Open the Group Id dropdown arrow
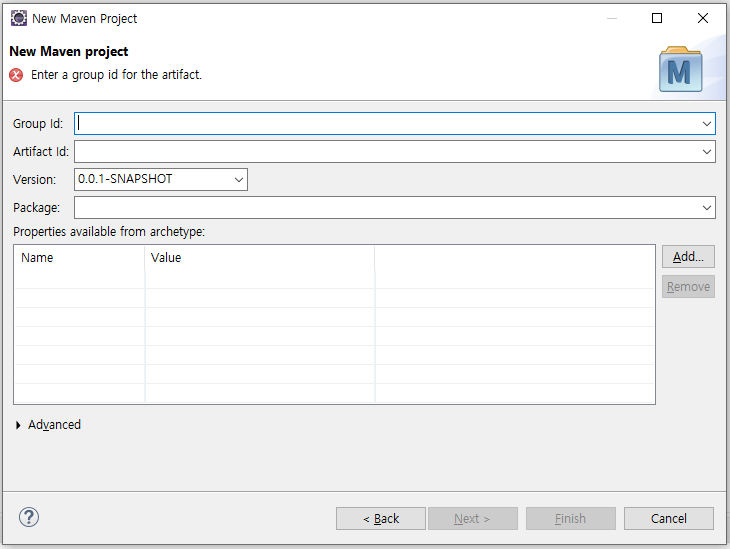The image size is (730, 549). [x=706, y=124]
